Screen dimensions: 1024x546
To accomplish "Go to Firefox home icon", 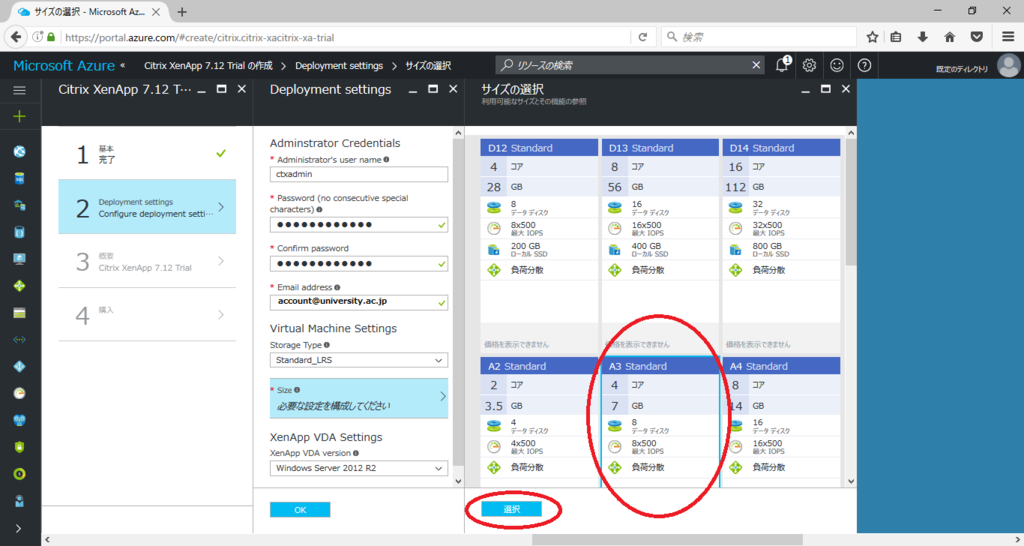I will [x=950, y=37].
